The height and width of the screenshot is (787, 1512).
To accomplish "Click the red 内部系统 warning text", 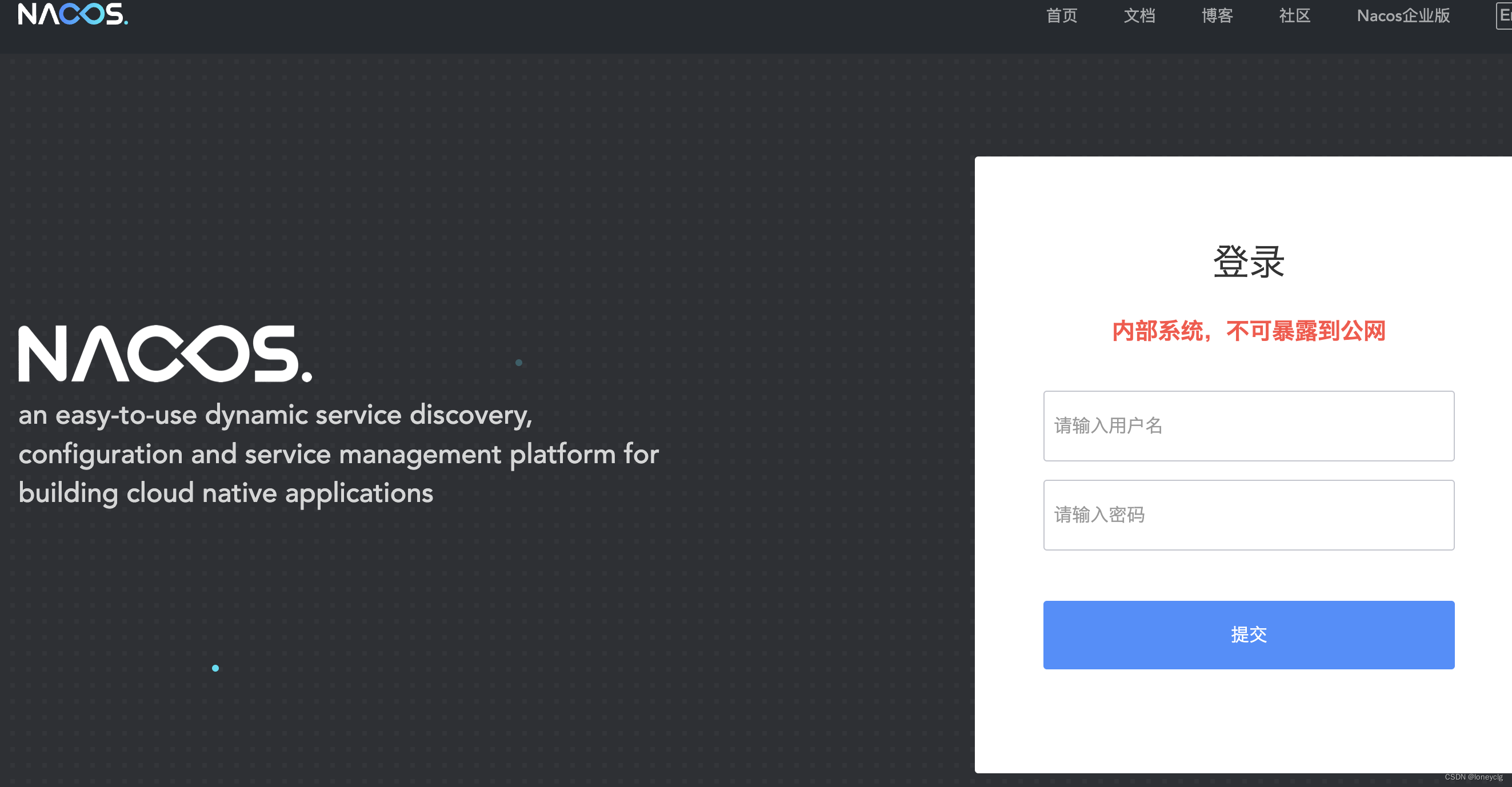I will click(x=1248, y=331).
